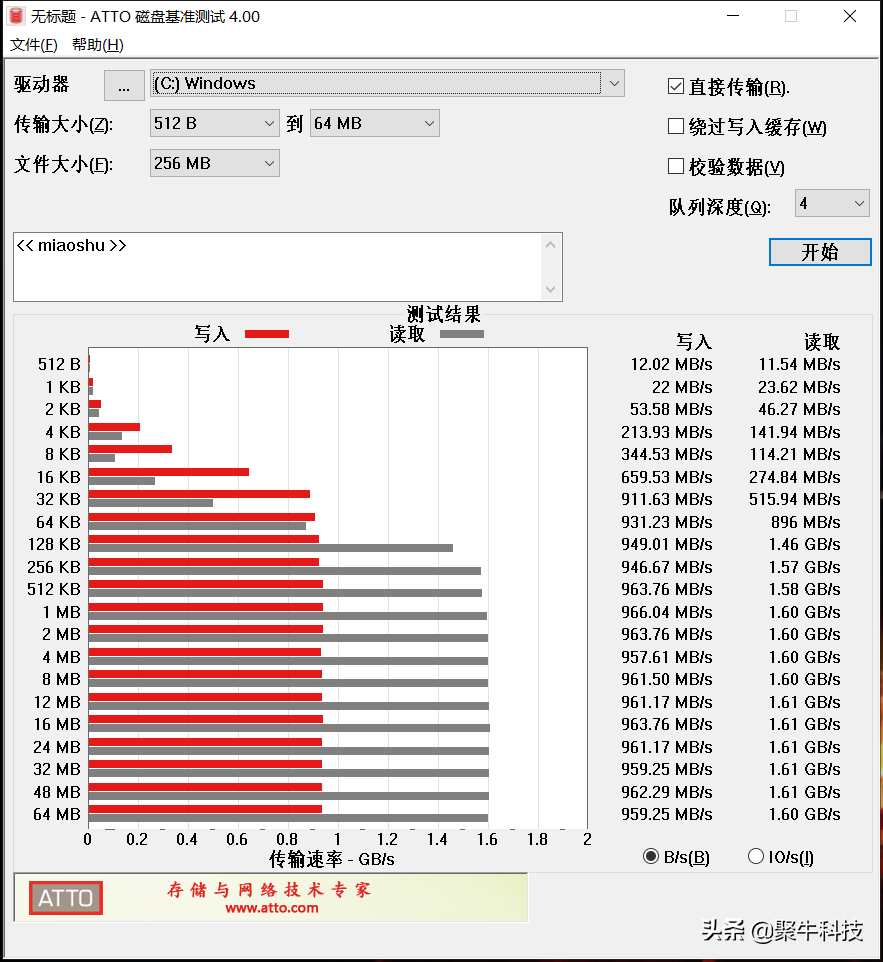The width and height of the screenshot is (883, 962).
Task: Click the 12.02 MB/s write value
Action: [x=671, y=364]
